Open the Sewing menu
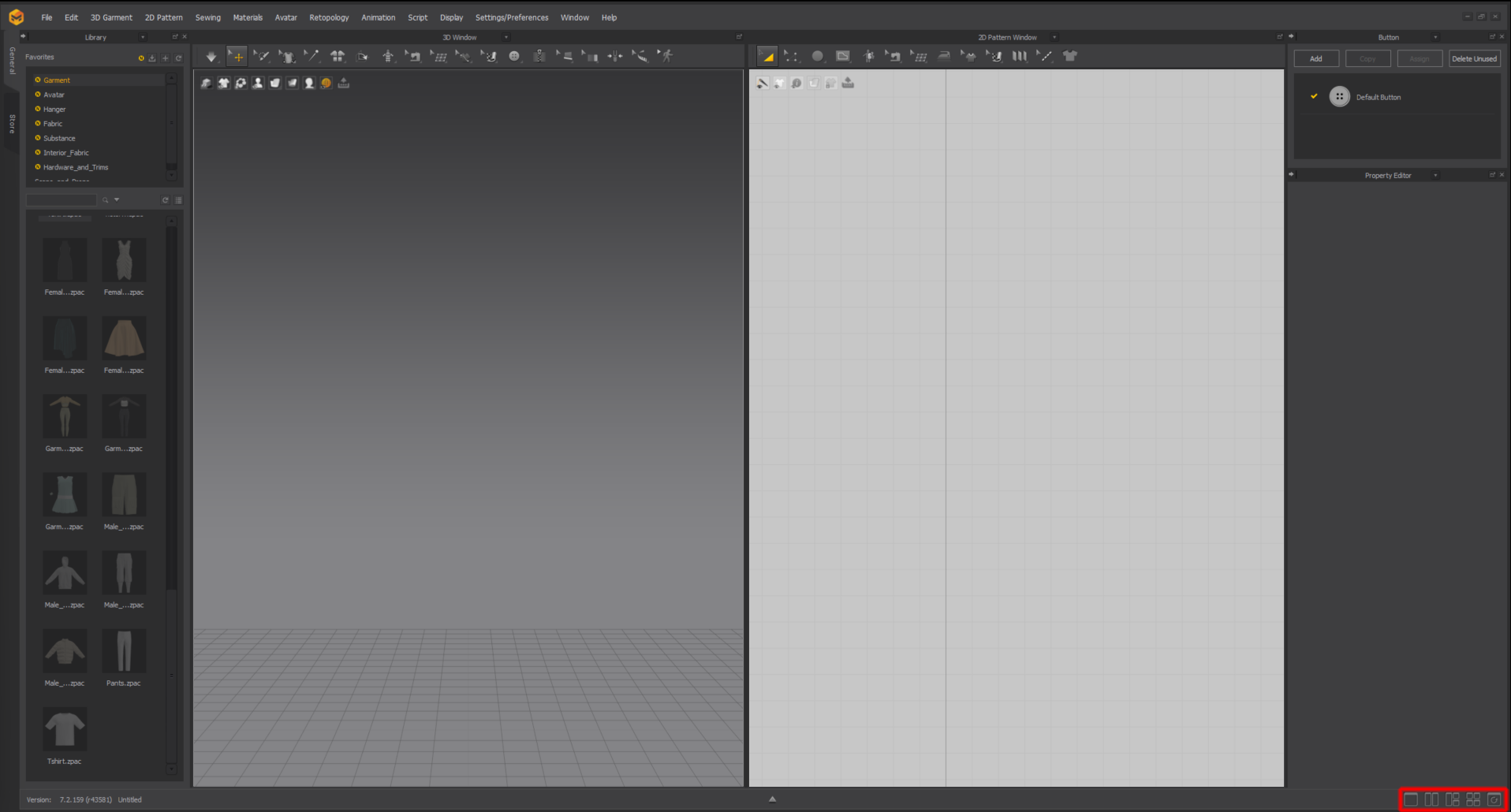Image resolution: width=1511 pixels, height=812 pixels. coord(207,17)
